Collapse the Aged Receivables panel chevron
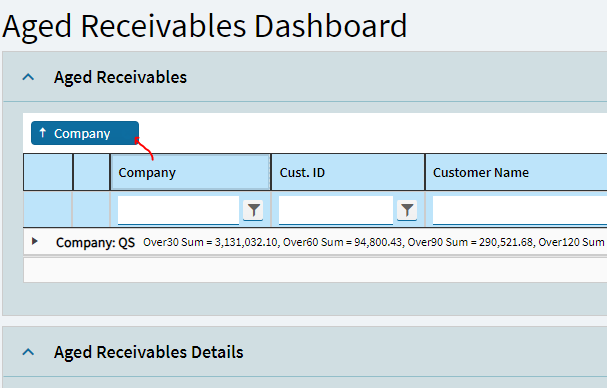This screenshot has width=607, height=388. (28, 77)
